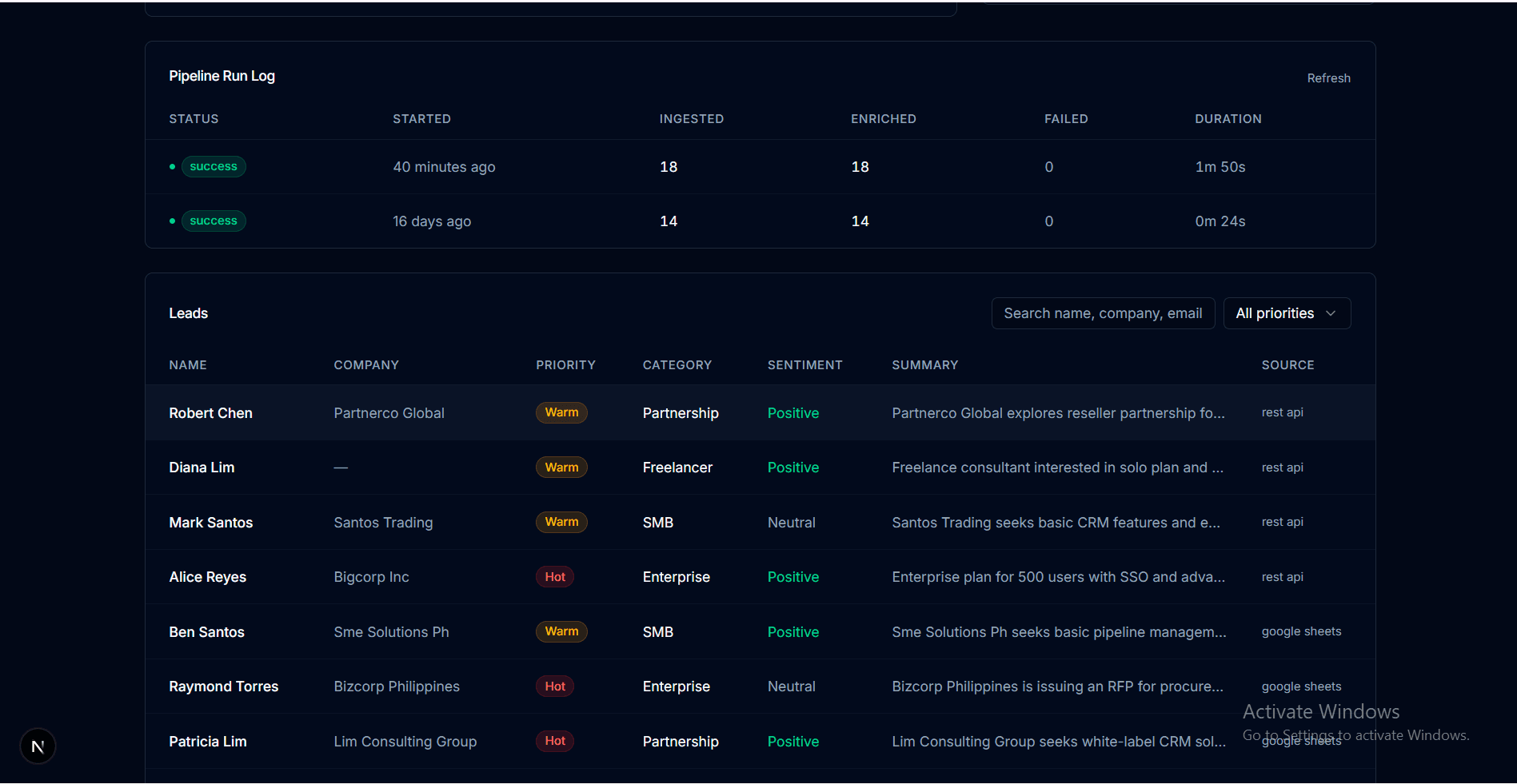Click the summary 'Partnerco Global explores reseller partnership'

pyautogui.click(x=1058, y=413)
